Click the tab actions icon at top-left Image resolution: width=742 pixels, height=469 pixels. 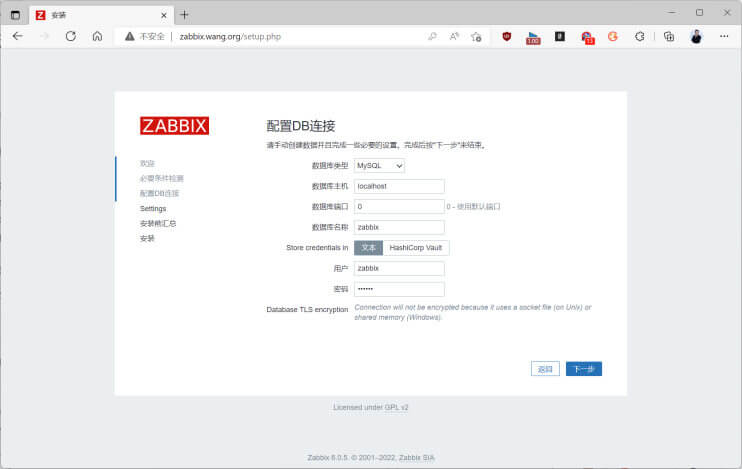click(x=15, y=15)
